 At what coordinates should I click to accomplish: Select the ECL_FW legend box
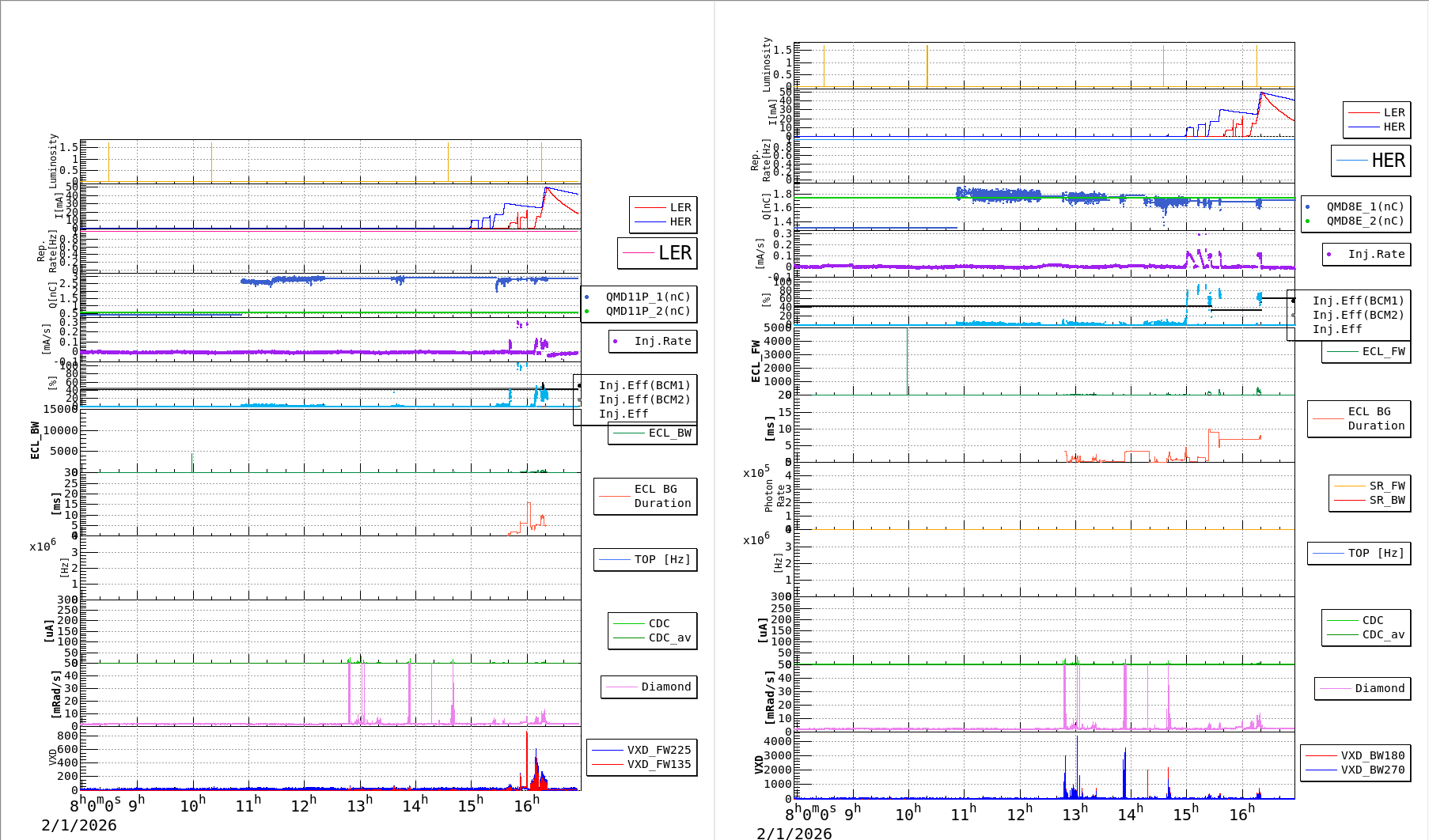pos(1382,351)
